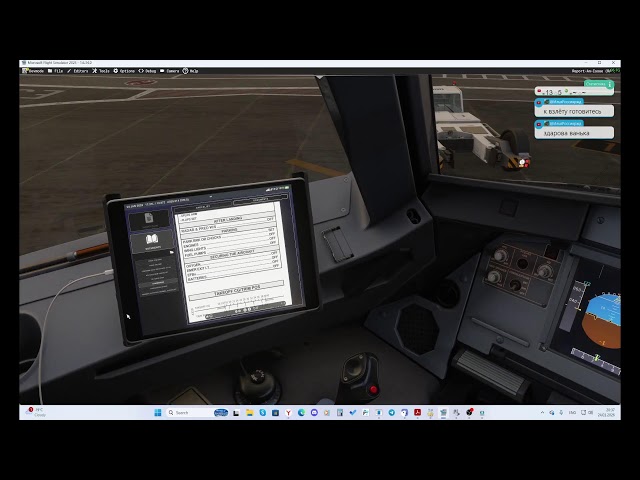The image size is (640, 480).
Task: Click the top-left brightness knob on the cockpit panel
Action: [500, 256]
